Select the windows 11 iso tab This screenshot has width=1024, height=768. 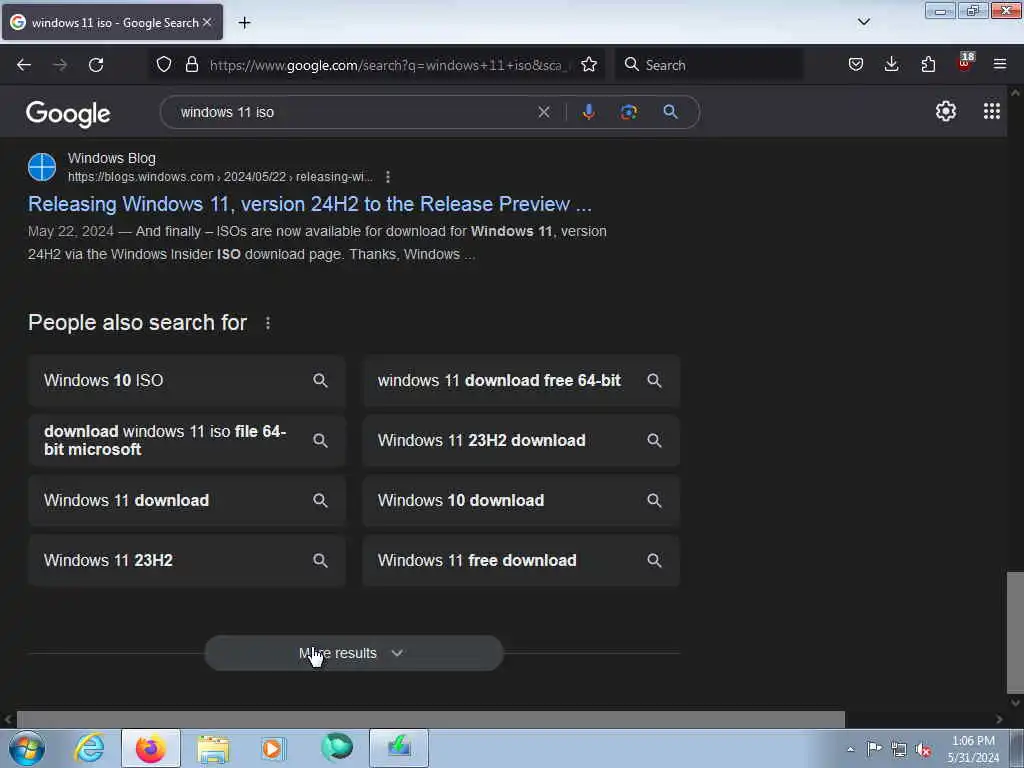pyautogui.click(x=112, y=22)
